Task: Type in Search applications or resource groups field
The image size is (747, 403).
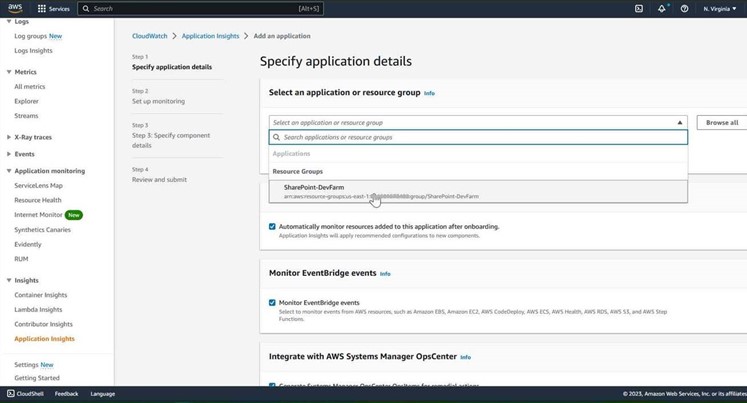Action: click(478, 137)
